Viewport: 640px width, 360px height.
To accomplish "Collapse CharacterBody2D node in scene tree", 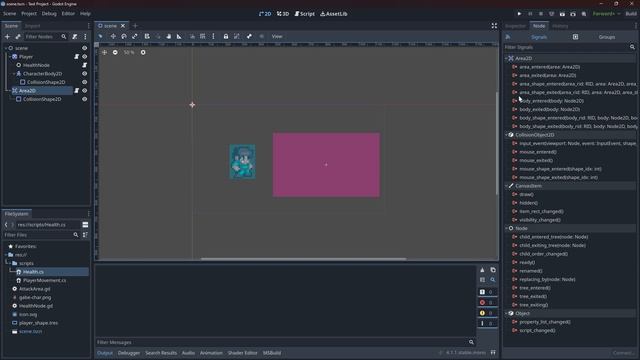I will (13, 74).
